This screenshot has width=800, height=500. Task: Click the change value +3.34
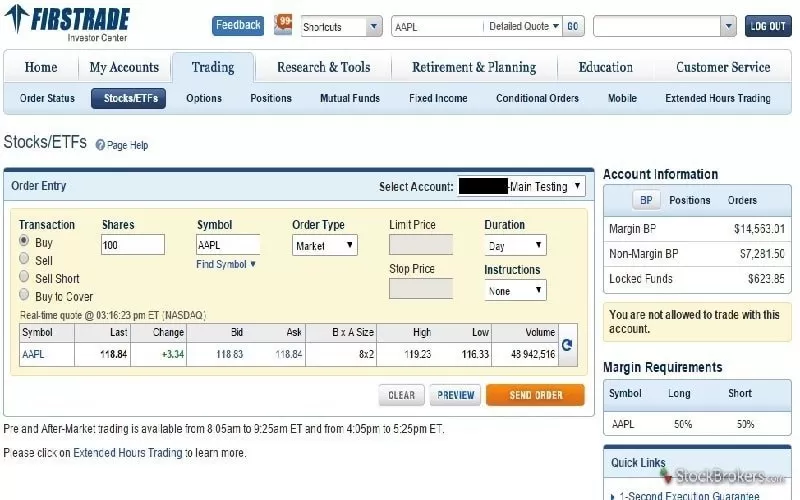click(172, 354)
